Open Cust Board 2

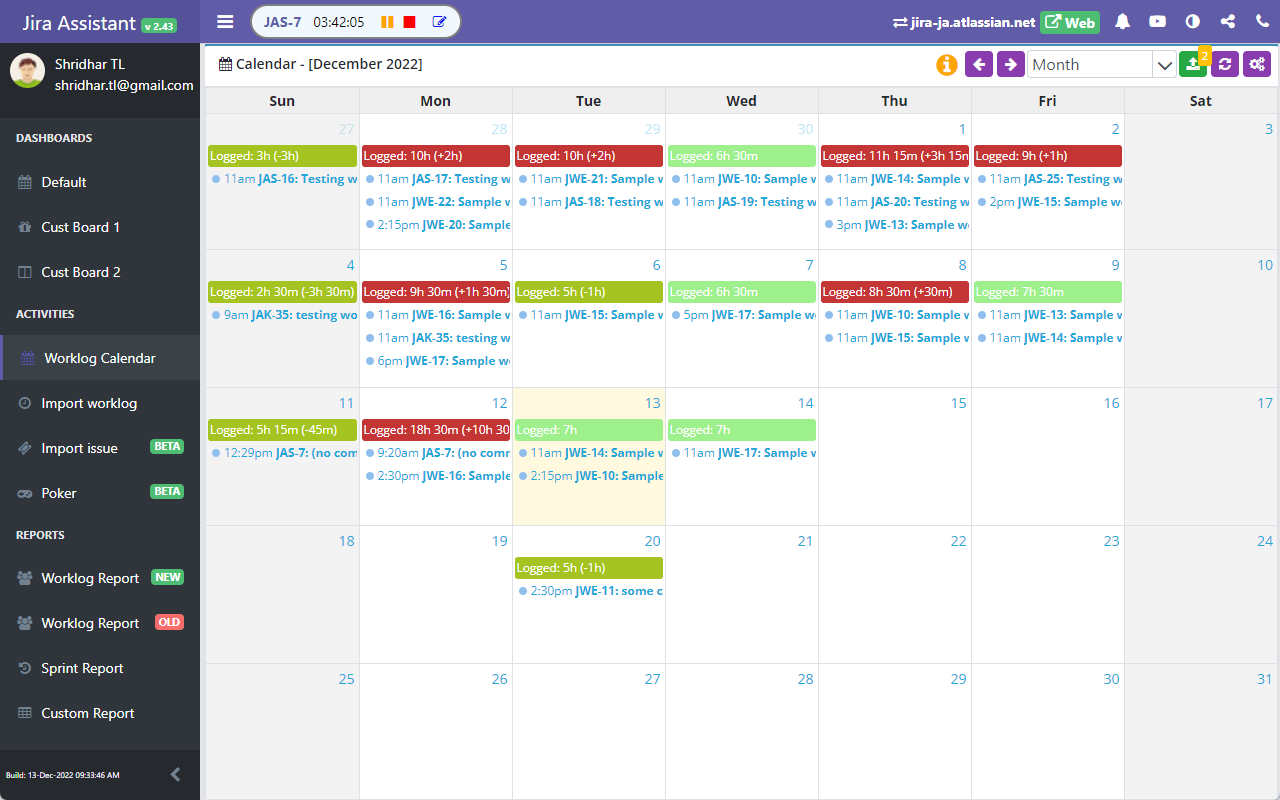pyautogui.click(x=100, y=272)
